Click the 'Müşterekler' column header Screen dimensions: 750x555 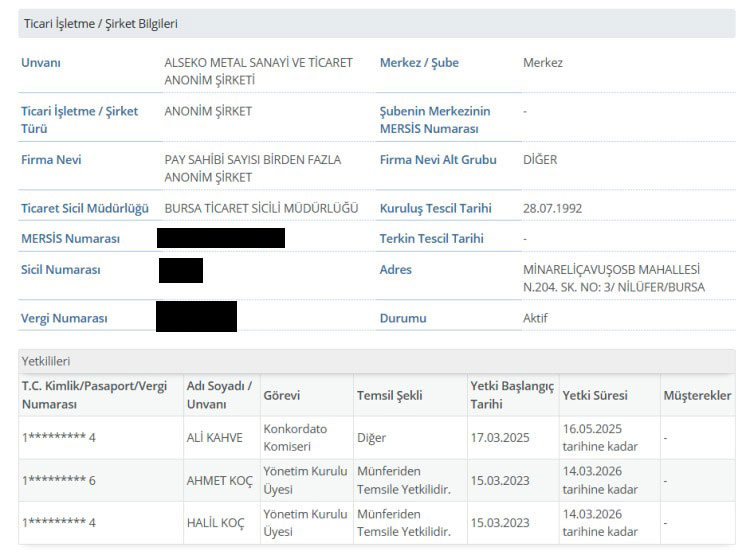(697, 396)
